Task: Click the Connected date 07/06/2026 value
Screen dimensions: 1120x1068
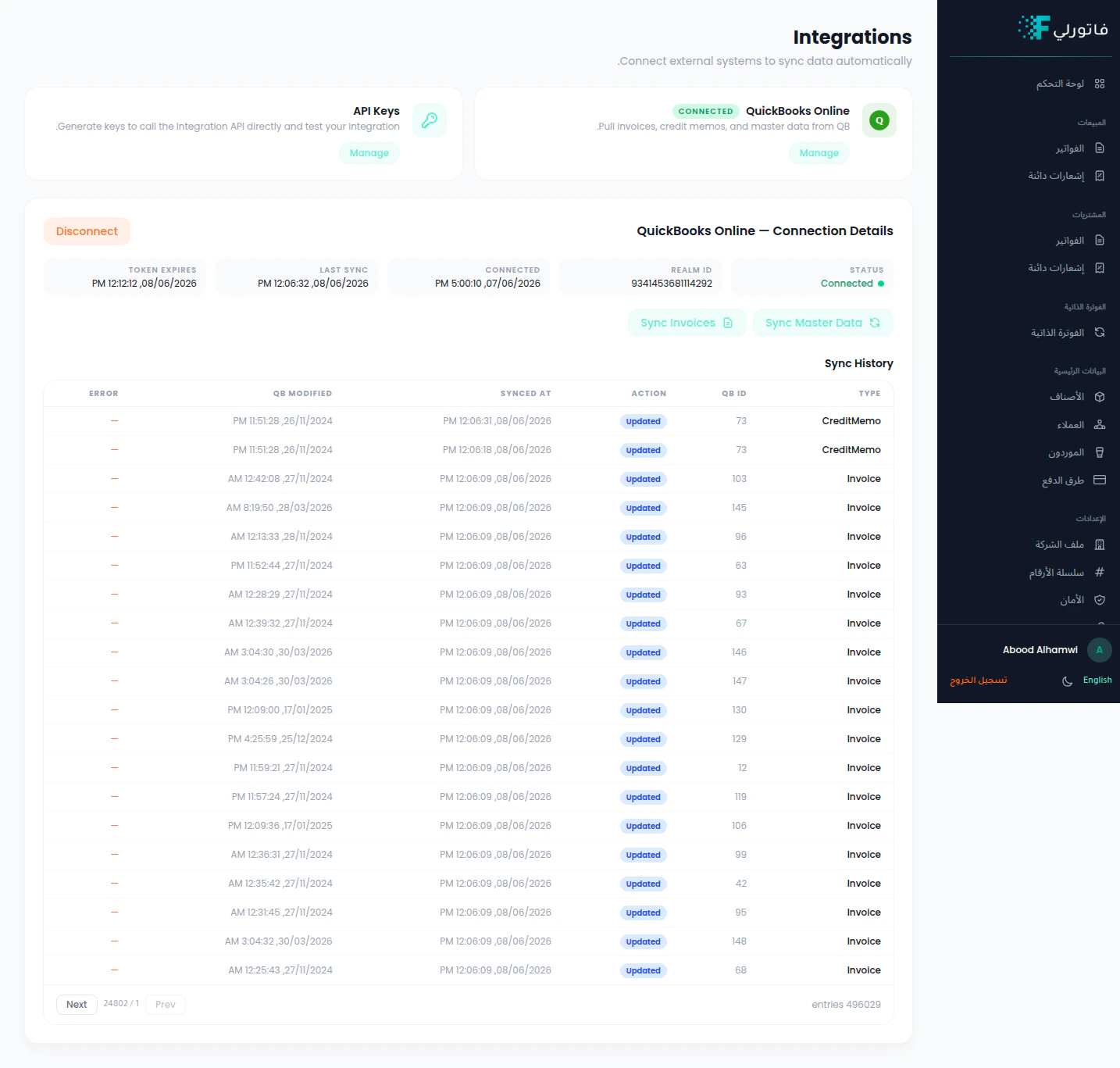Action: (x=487, y=284)
